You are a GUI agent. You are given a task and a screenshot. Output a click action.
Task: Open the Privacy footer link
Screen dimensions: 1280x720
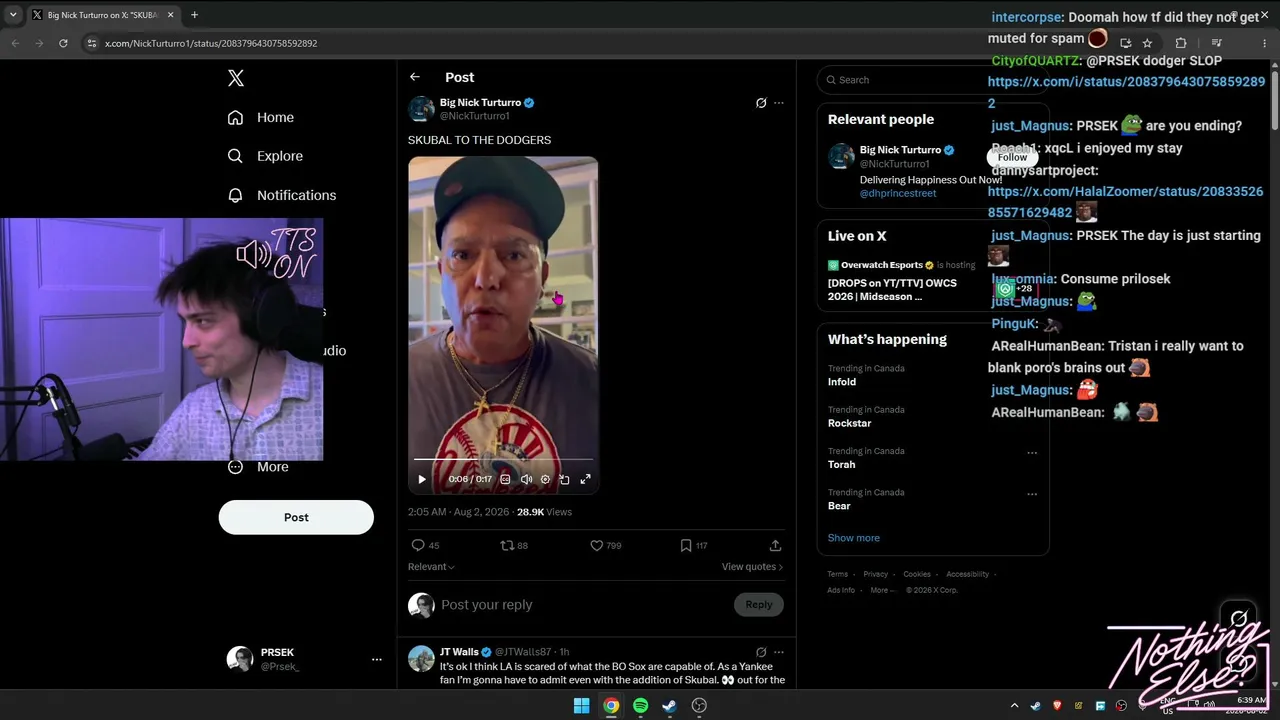point(875,574)
